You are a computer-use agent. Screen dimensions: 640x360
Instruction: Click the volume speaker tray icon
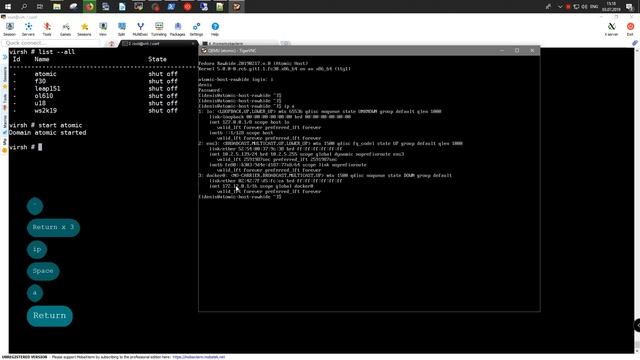pos(584,7)
